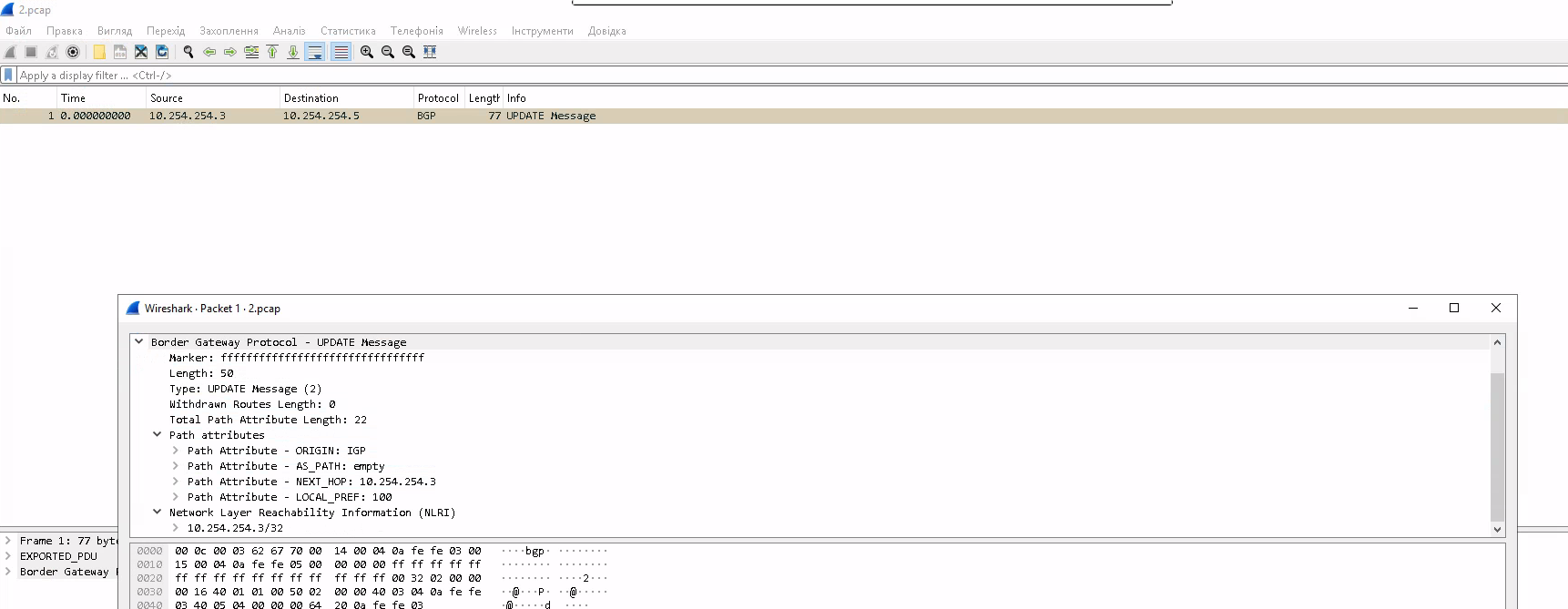Screen dimensions: 1568x609
Task: Open the Інструменти menu
Action: click(543, 31)
